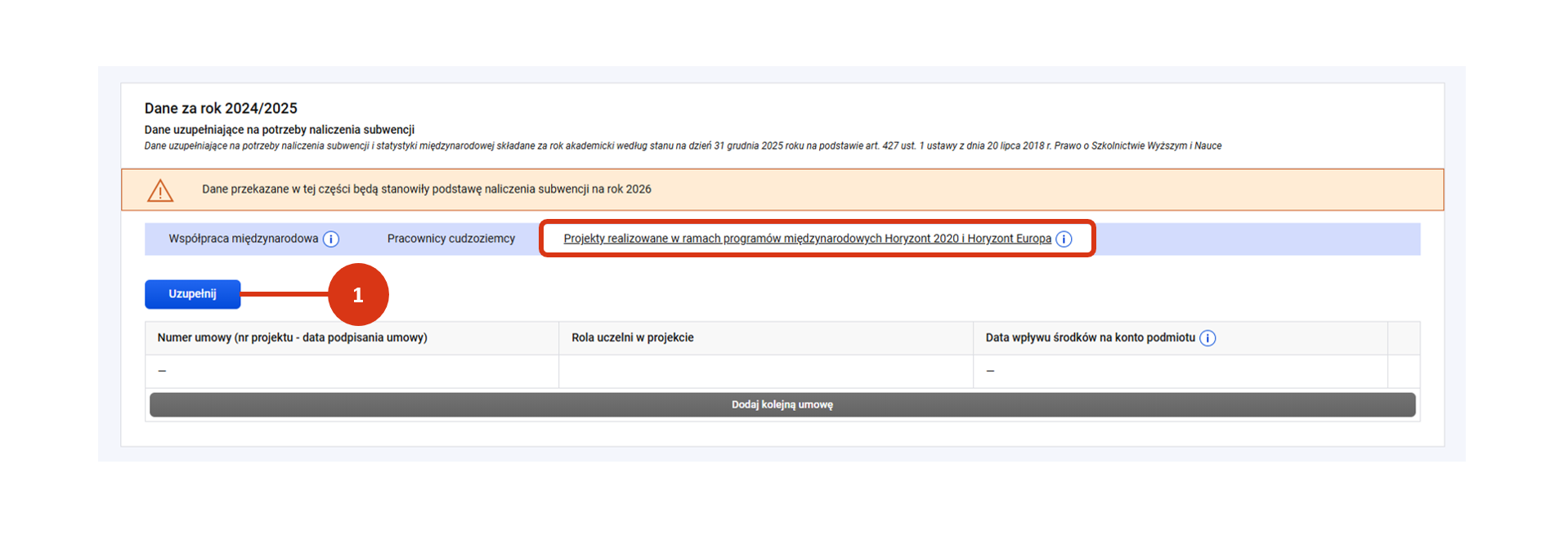The width and height of the screenshot is (1568, 558).
Task: Click the bold subheading about naliczenia subwencji
Action: [279, 129]
